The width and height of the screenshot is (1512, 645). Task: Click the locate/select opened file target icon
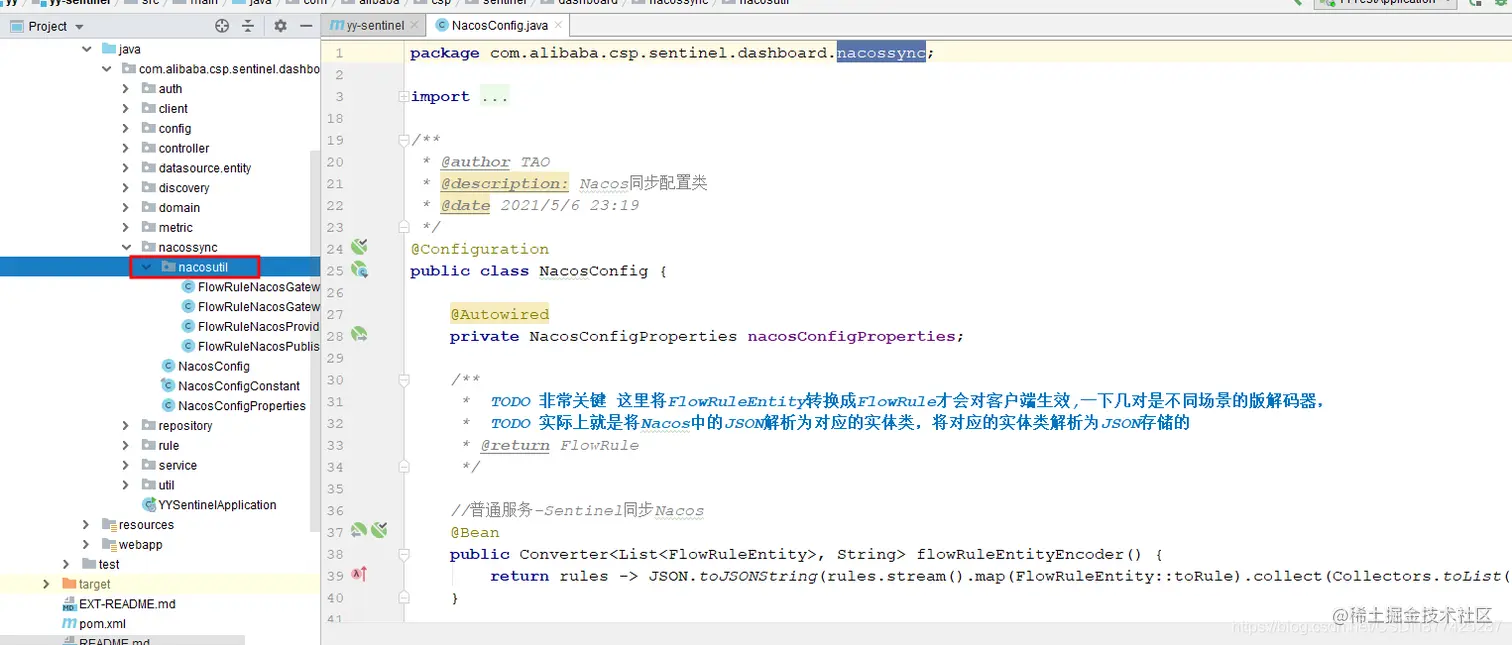(222, 26)
